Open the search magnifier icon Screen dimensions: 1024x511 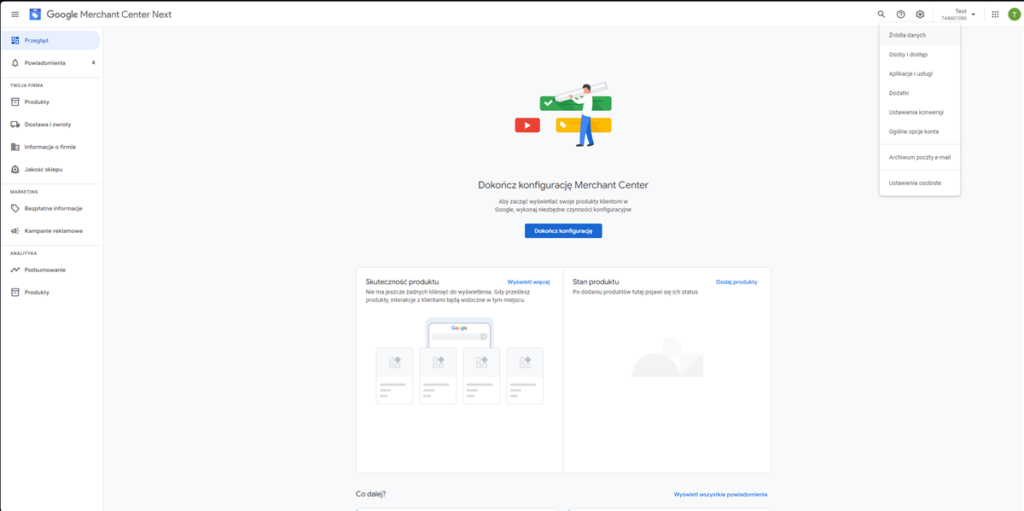[x=881, y=14]
